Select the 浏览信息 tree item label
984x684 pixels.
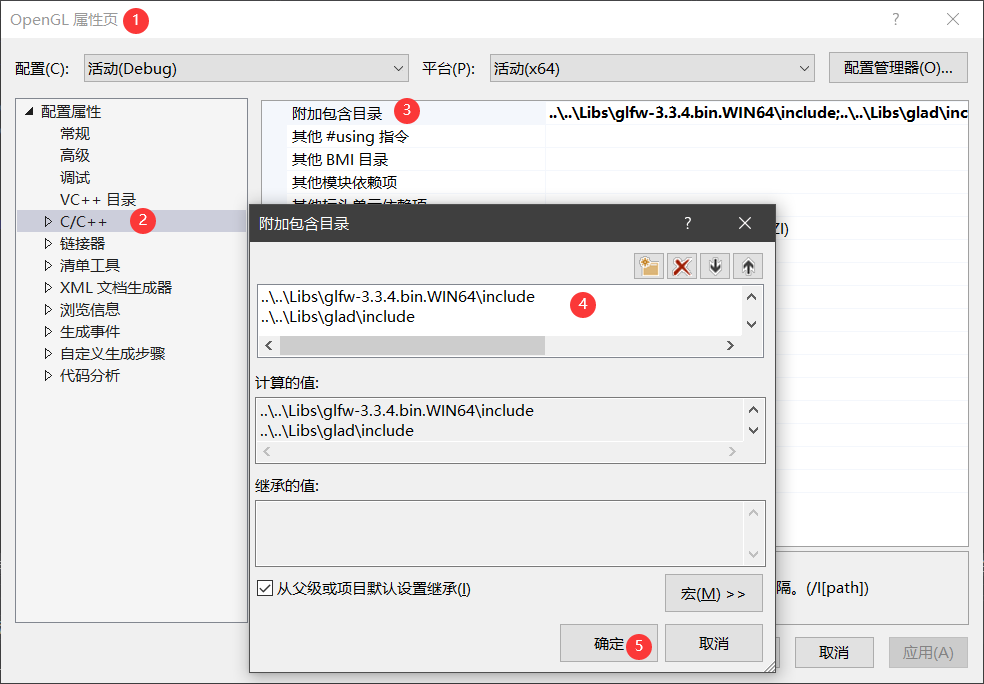coord(90,309)
